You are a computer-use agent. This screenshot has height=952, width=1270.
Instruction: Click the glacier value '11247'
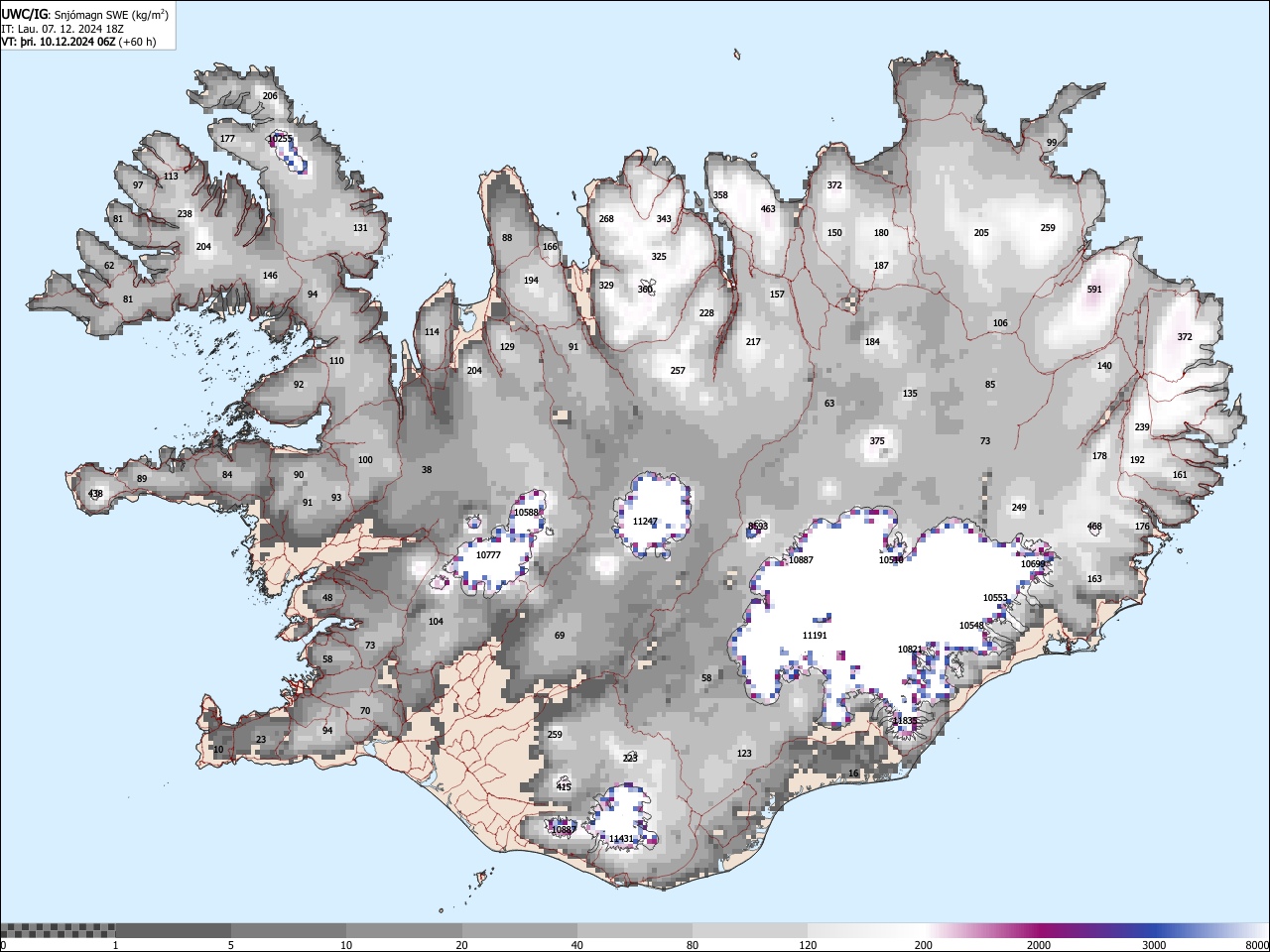[645, 522]
